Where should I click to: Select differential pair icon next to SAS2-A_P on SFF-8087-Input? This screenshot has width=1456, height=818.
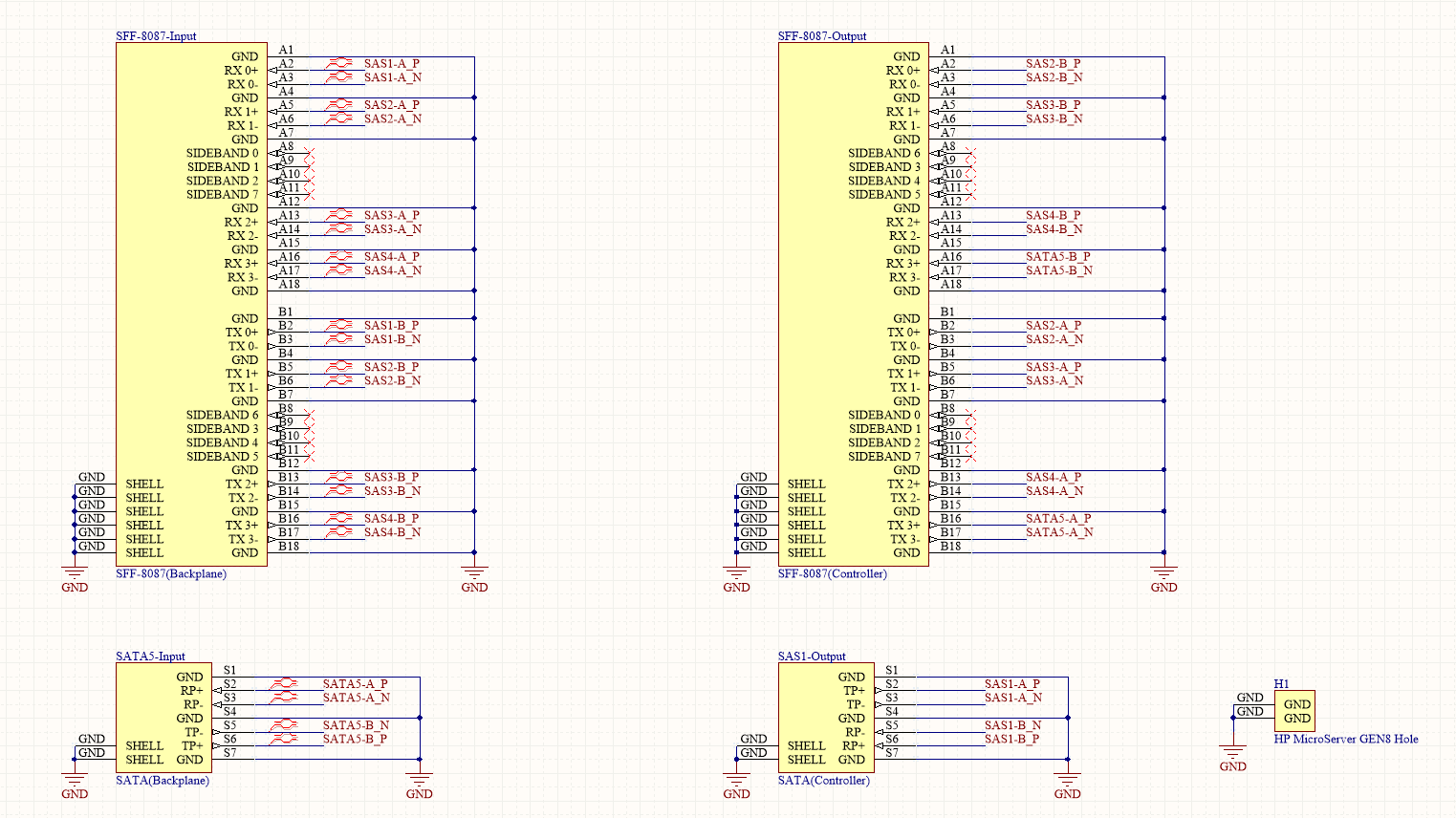(x=339, y=104)
